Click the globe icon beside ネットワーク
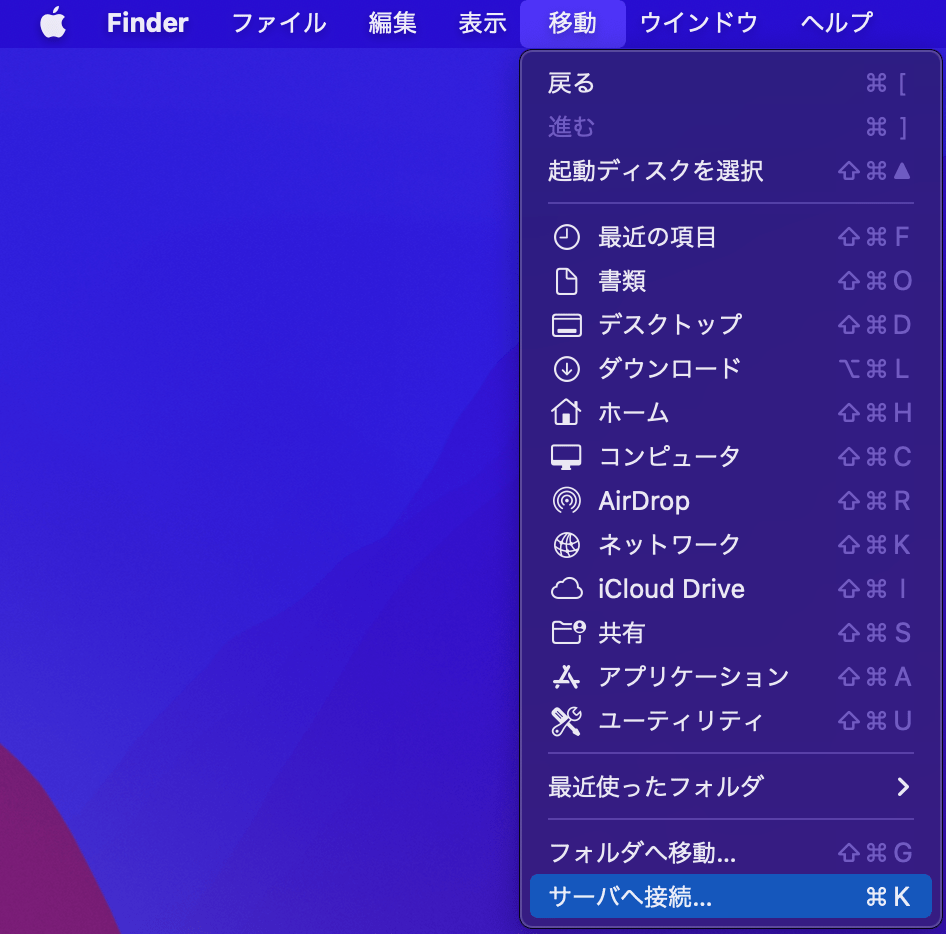This screenshot has width=946, height=934. [567, 545]
